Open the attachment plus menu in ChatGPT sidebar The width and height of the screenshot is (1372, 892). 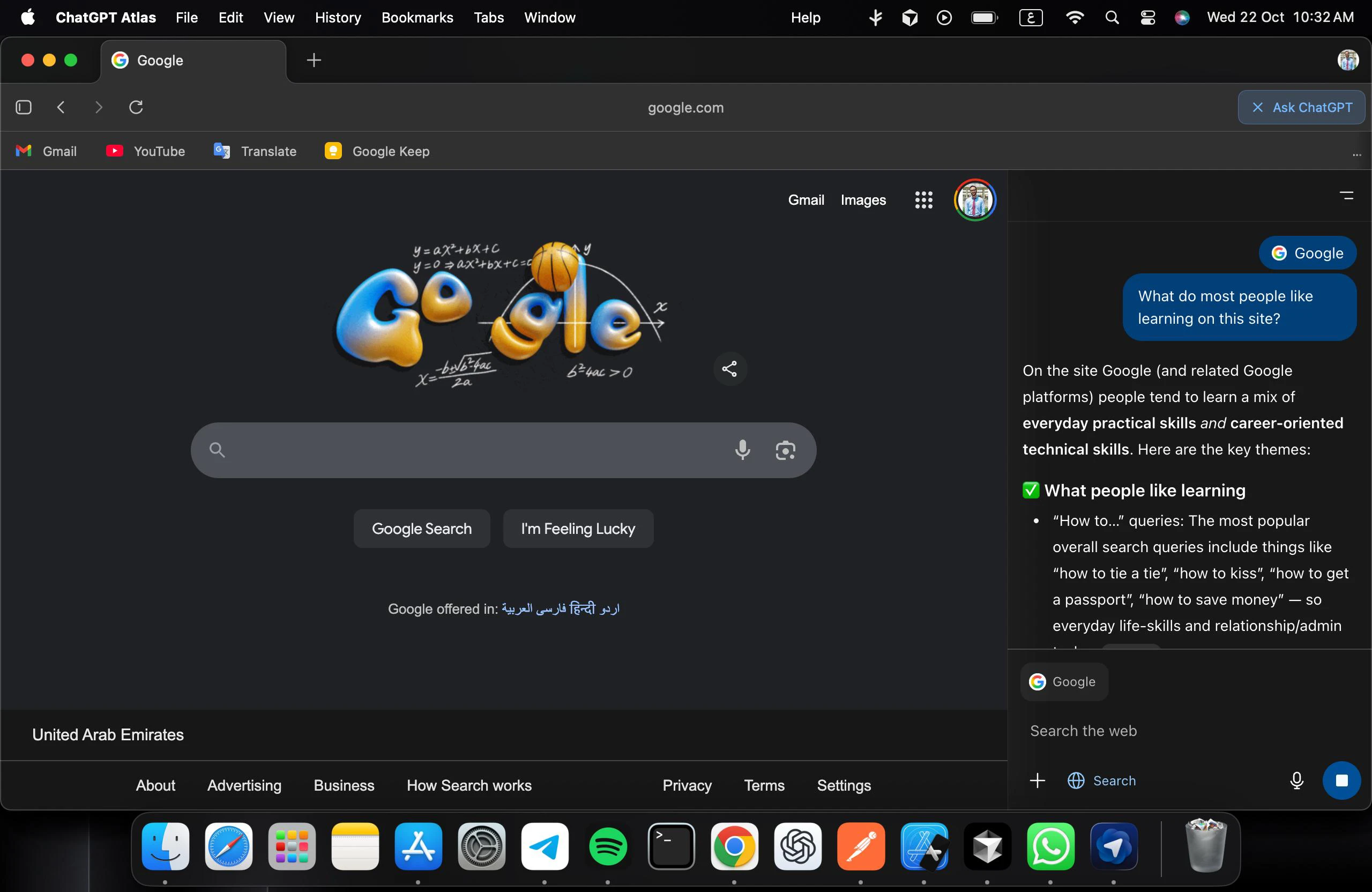coord(1037,780)
